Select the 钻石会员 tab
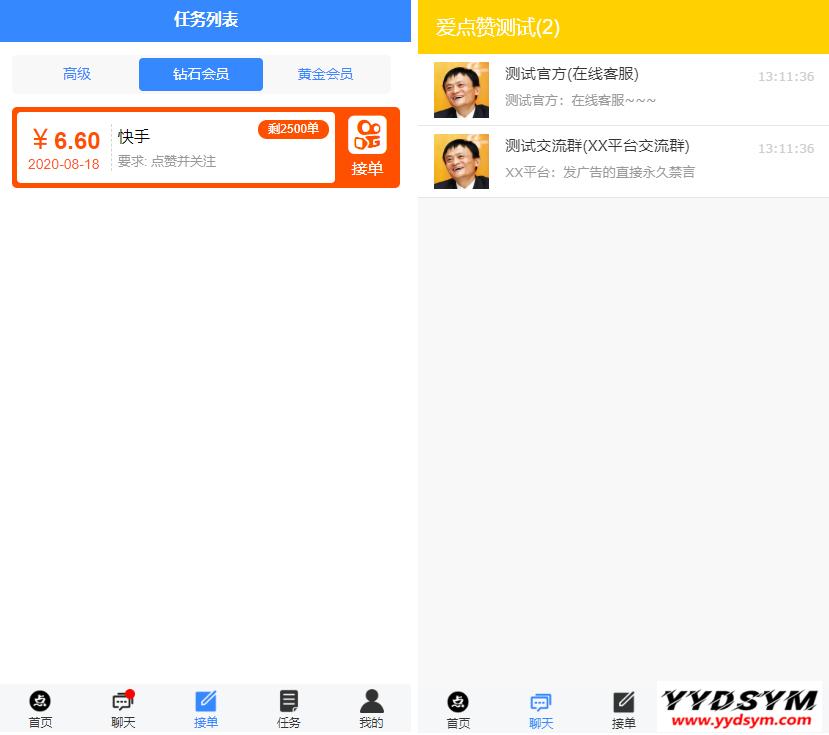The image size is (829, 735). (x=201, y=74)
